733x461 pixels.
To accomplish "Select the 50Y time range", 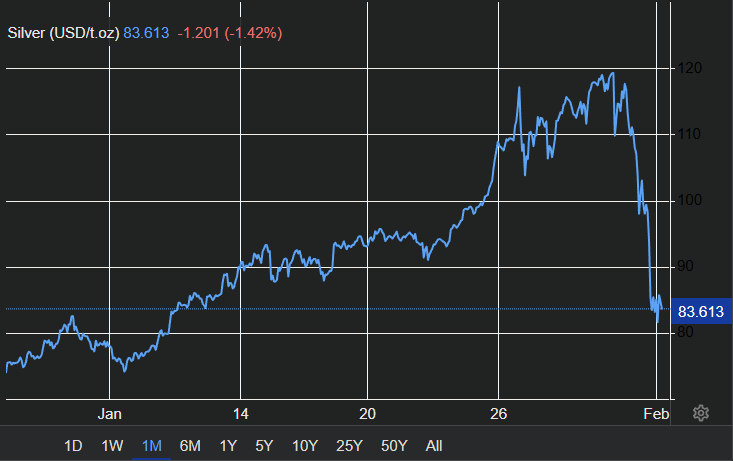I will pos(394,446).
